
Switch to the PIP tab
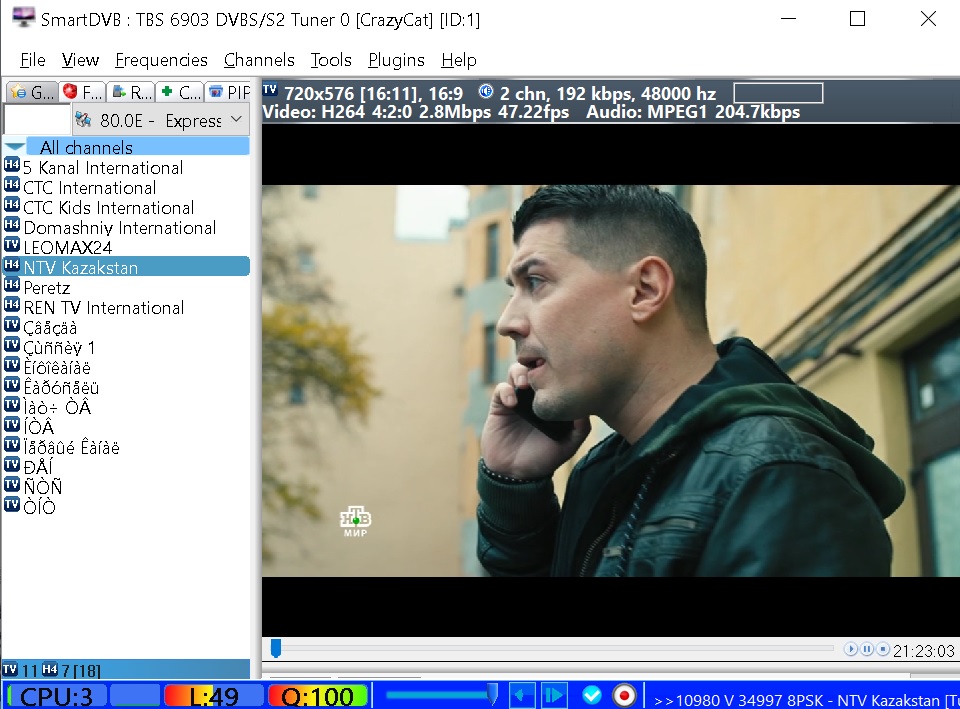pyautogui.click(x=228, y=92)
